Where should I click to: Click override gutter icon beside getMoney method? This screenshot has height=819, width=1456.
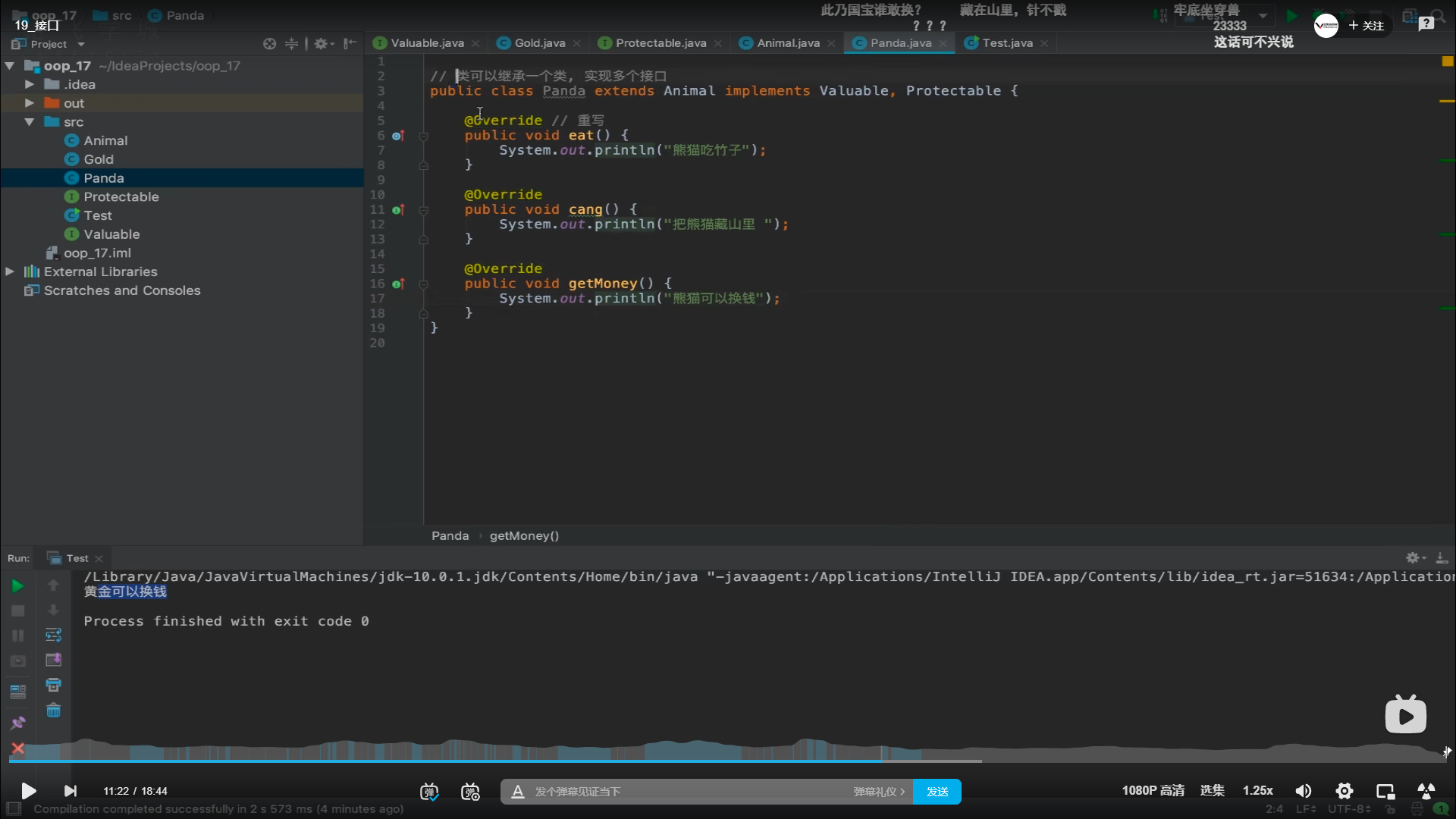397,284
